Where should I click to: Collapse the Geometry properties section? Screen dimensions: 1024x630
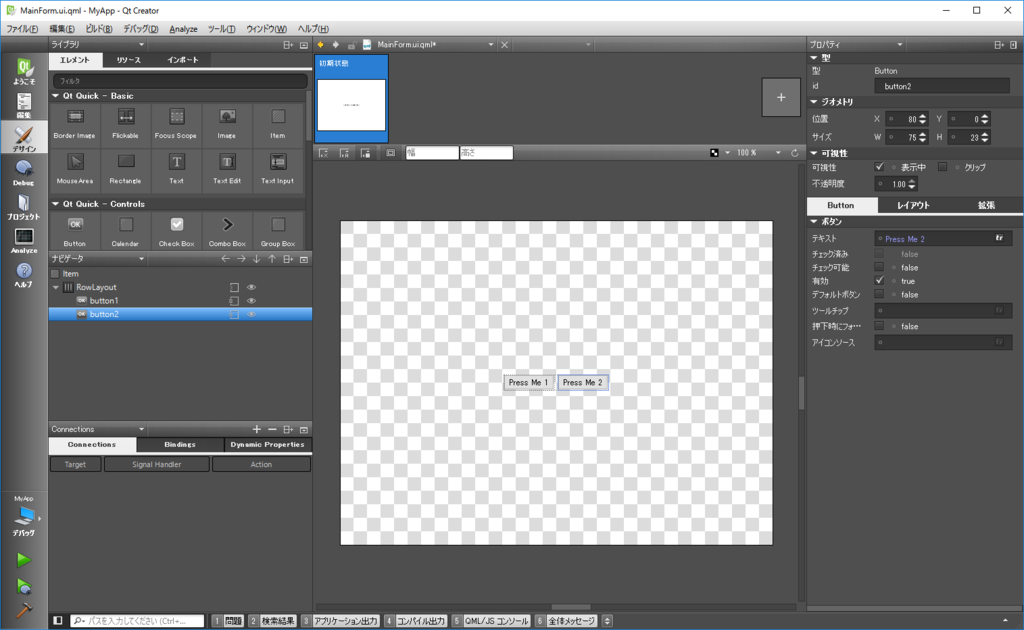(814, 102)
